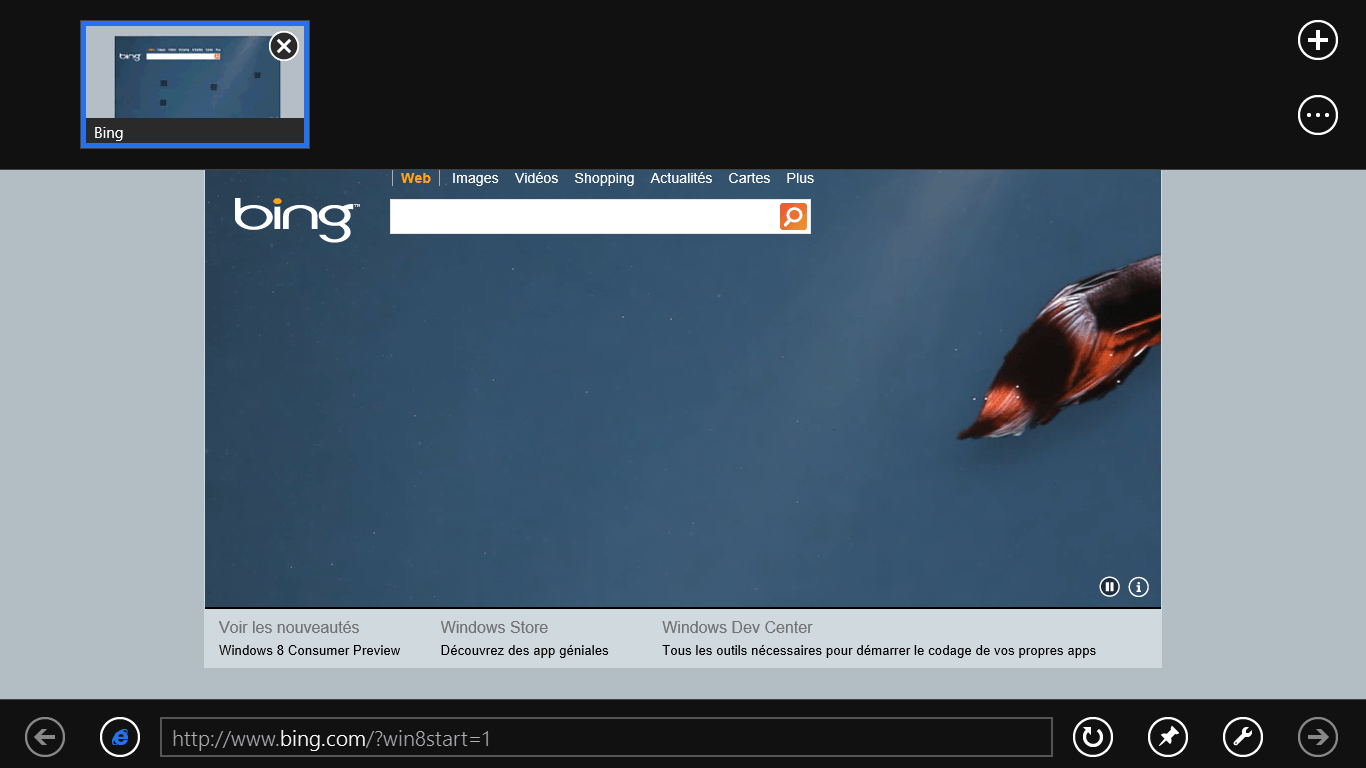Switch to Vidéos search tab
This screenshot has width=1366, height=768.
point(536,178)
